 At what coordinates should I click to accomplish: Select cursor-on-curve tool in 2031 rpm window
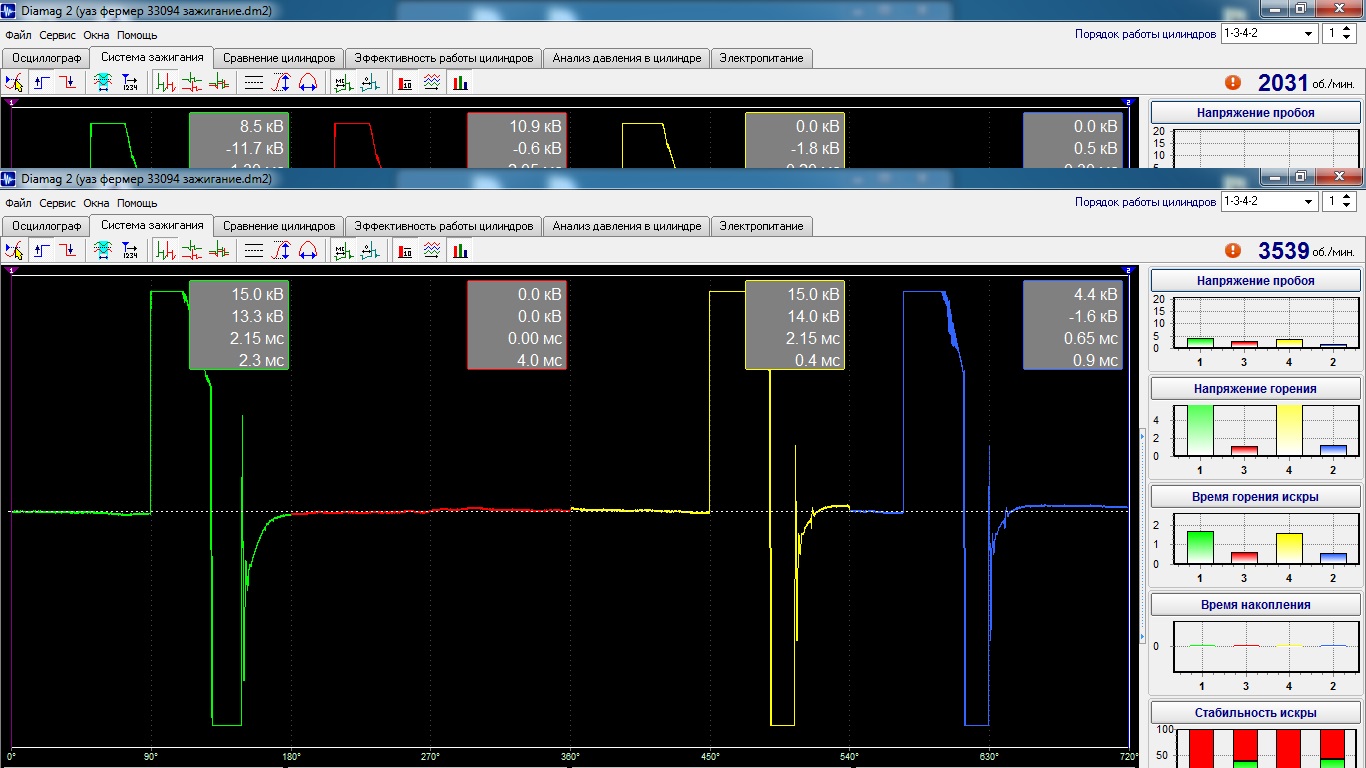pyautogui.click(x=14, y=82)
